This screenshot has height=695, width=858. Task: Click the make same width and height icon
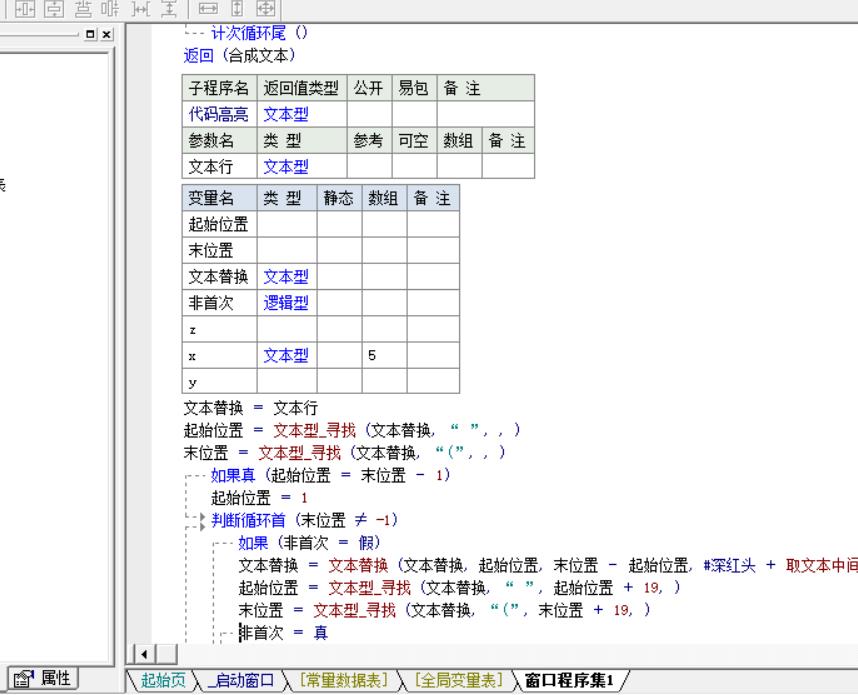266,8
